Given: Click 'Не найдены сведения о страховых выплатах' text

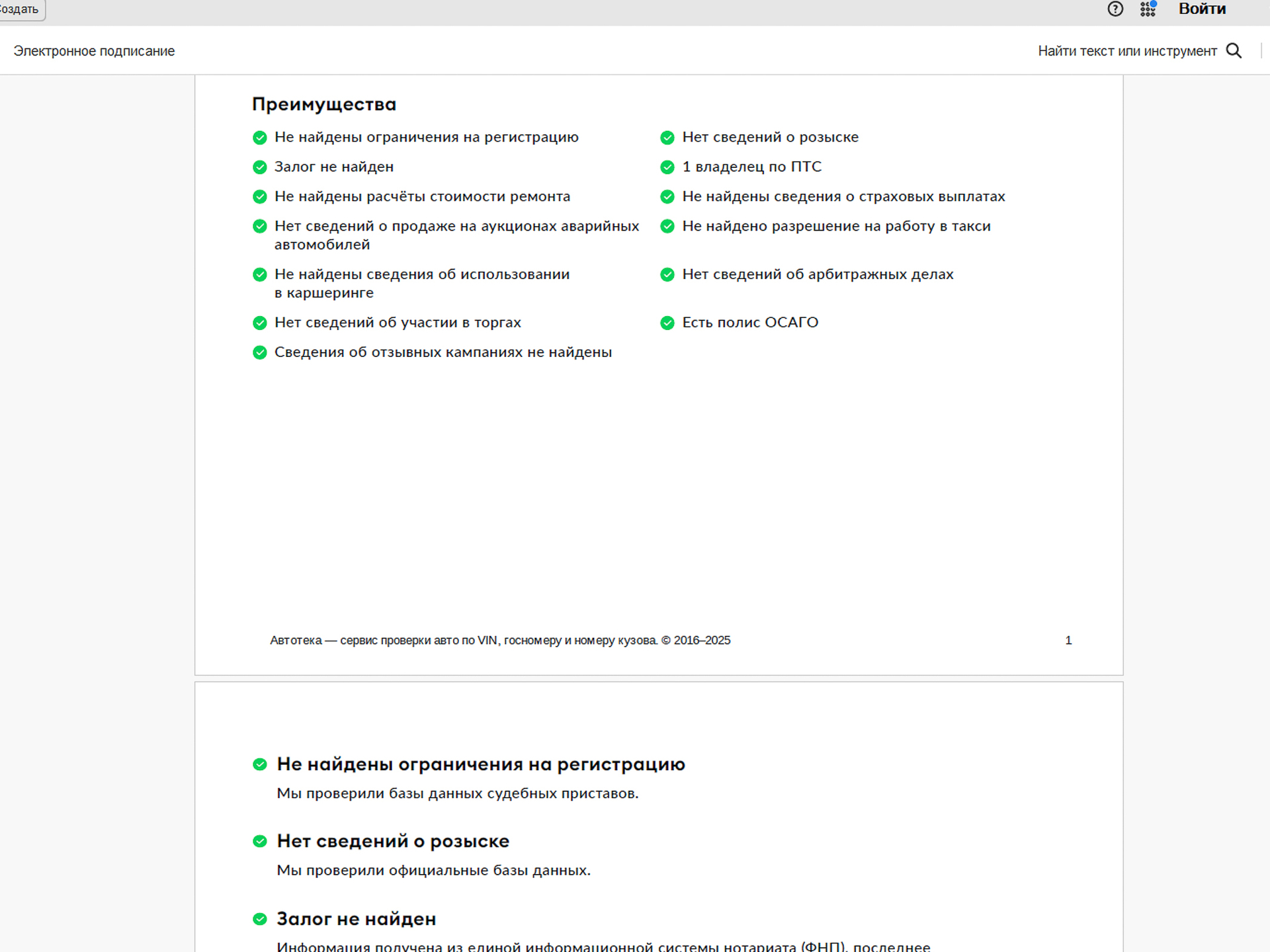Looking at the screenshot, I should 843,196.
